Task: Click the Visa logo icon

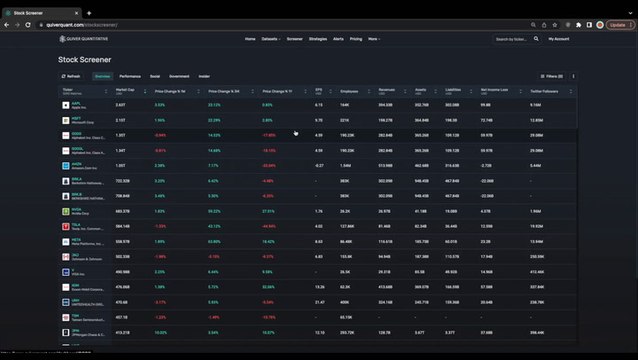Action: click(x=66, y=272)
